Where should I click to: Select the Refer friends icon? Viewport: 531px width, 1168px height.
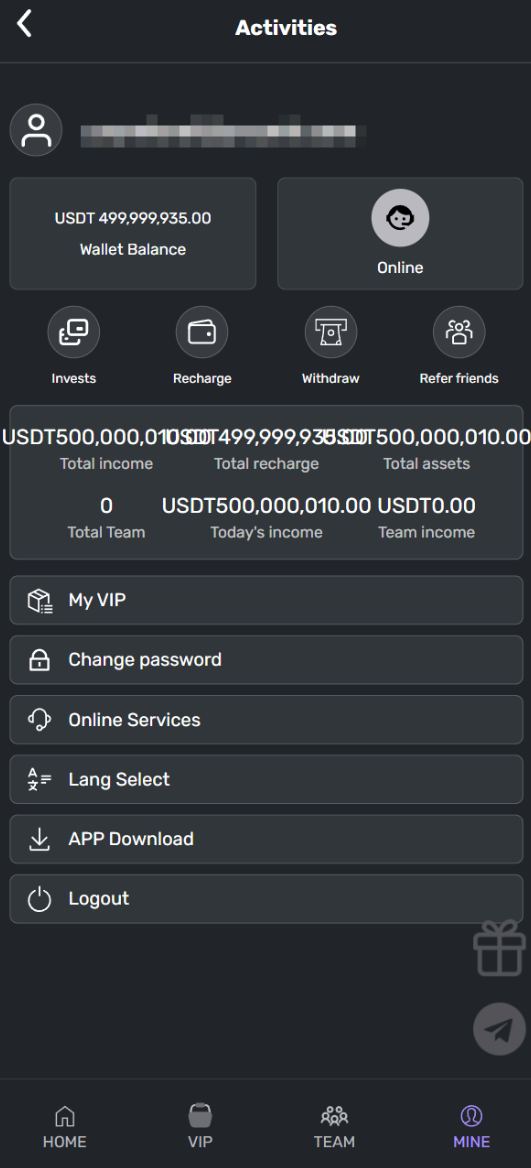459,332
